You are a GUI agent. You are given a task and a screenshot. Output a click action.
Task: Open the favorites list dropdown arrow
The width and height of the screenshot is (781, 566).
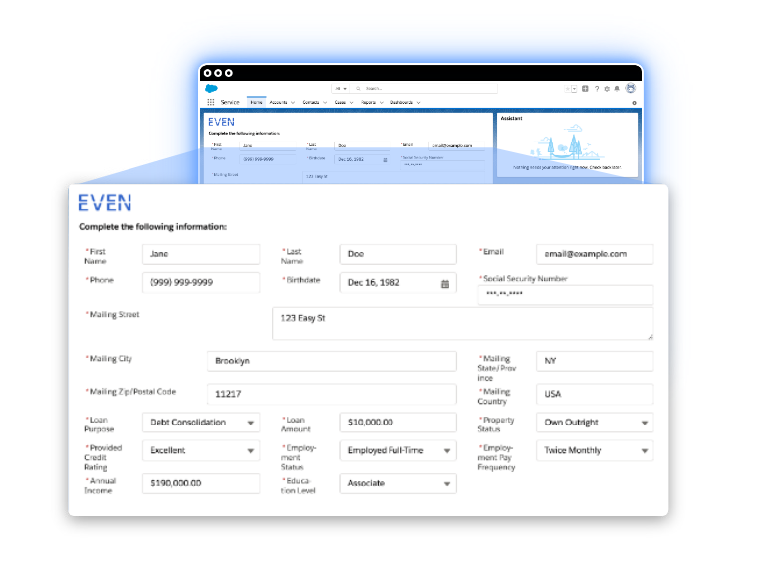(574, 89)
